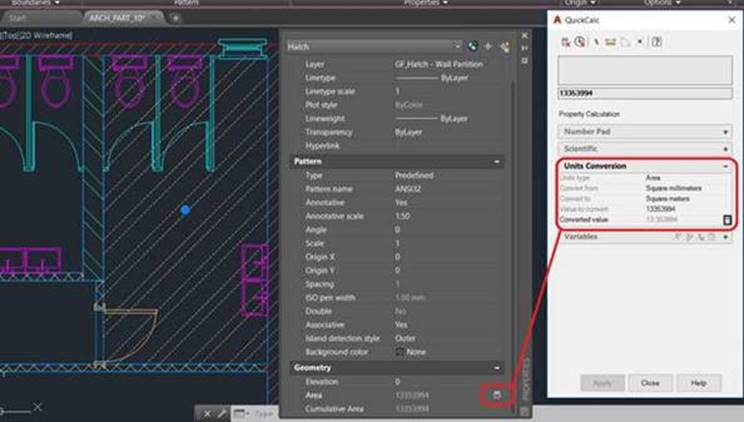Close the command line with X icon
Viewport: 744px width, 422px height.
tap(207, 414)
